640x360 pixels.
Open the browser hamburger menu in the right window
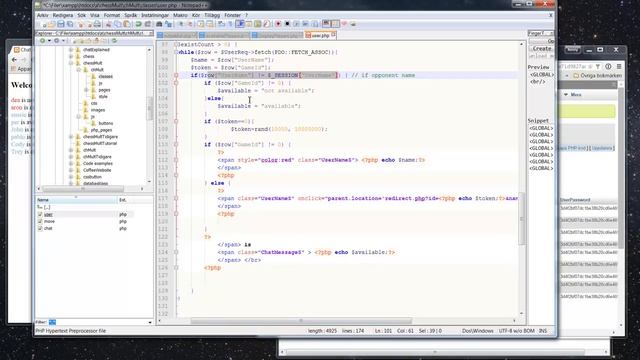click(x=619, y=66)
